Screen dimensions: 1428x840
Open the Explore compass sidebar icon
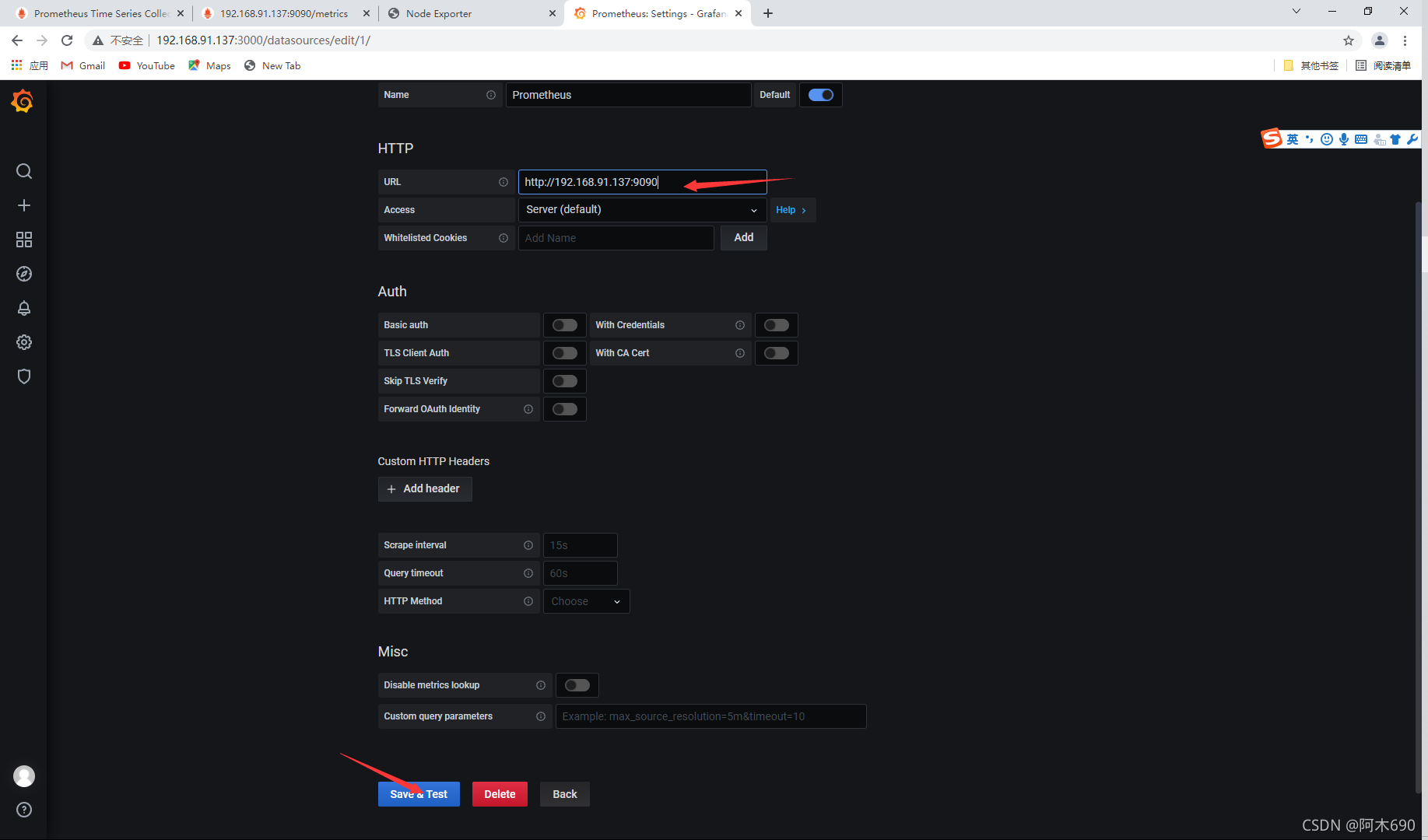click(x=24, y=274)
